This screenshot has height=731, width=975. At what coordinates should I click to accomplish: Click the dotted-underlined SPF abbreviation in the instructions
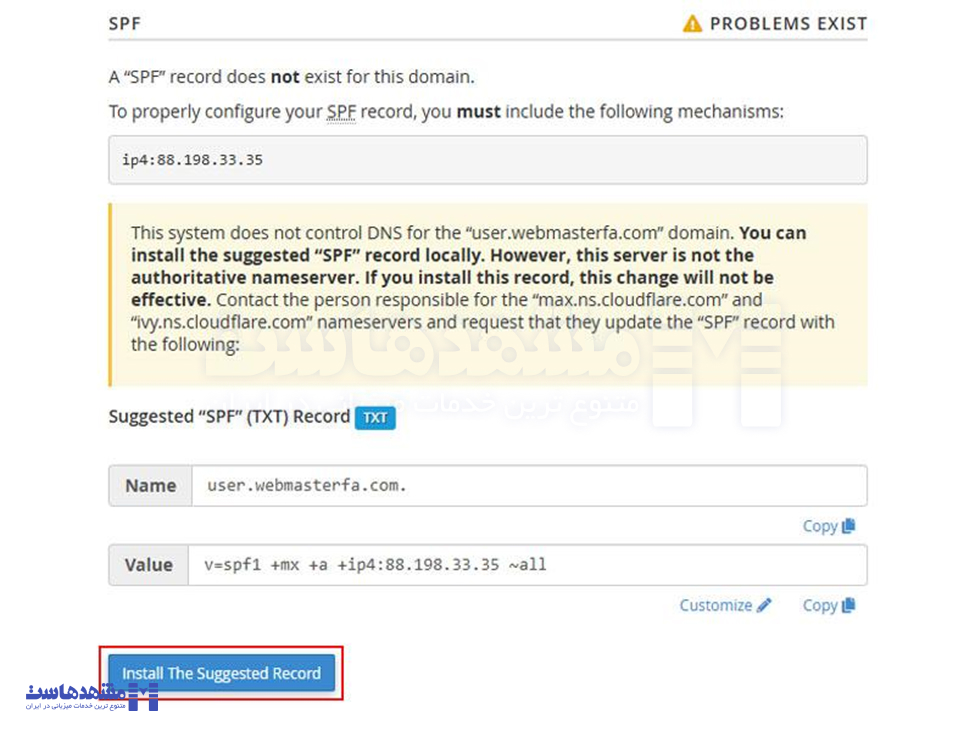341,112
